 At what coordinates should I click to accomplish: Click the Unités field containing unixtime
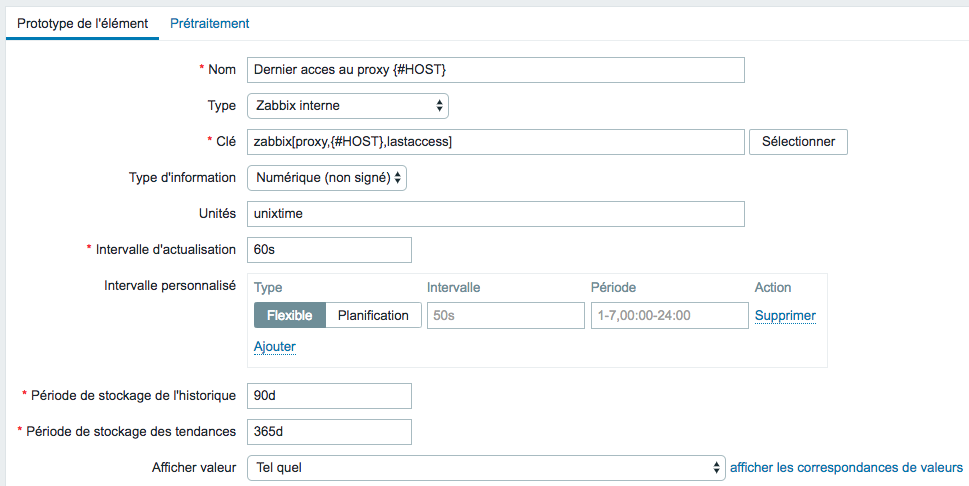pyautogui.click(x=496, y=214)
